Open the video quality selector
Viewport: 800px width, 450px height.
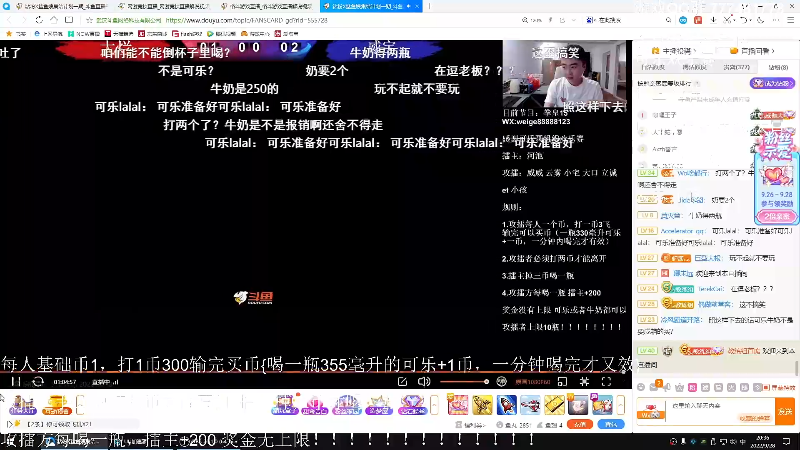(532, 382)
